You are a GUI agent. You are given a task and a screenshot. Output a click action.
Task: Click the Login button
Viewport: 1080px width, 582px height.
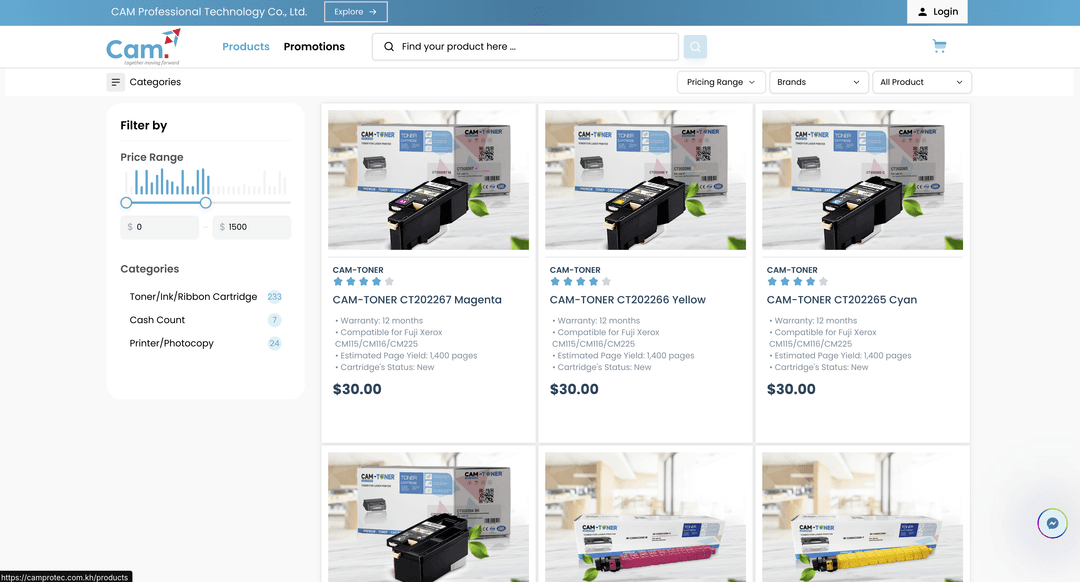click(937, 12)
